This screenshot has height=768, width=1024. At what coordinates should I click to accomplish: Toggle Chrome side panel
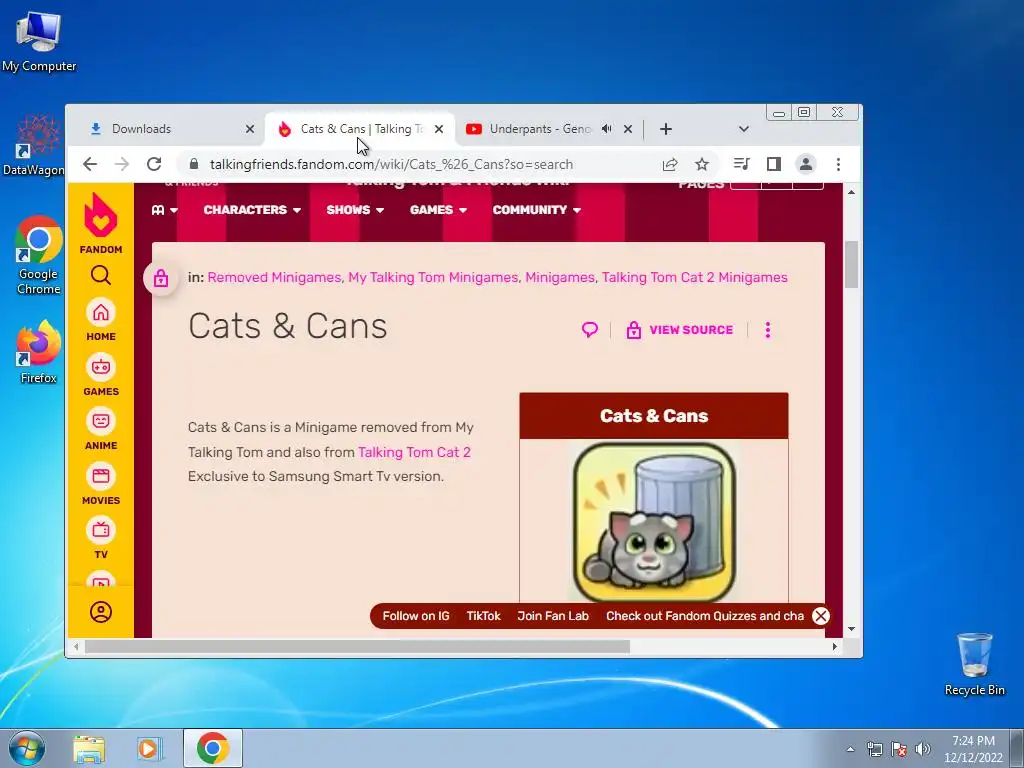point(774,164)
